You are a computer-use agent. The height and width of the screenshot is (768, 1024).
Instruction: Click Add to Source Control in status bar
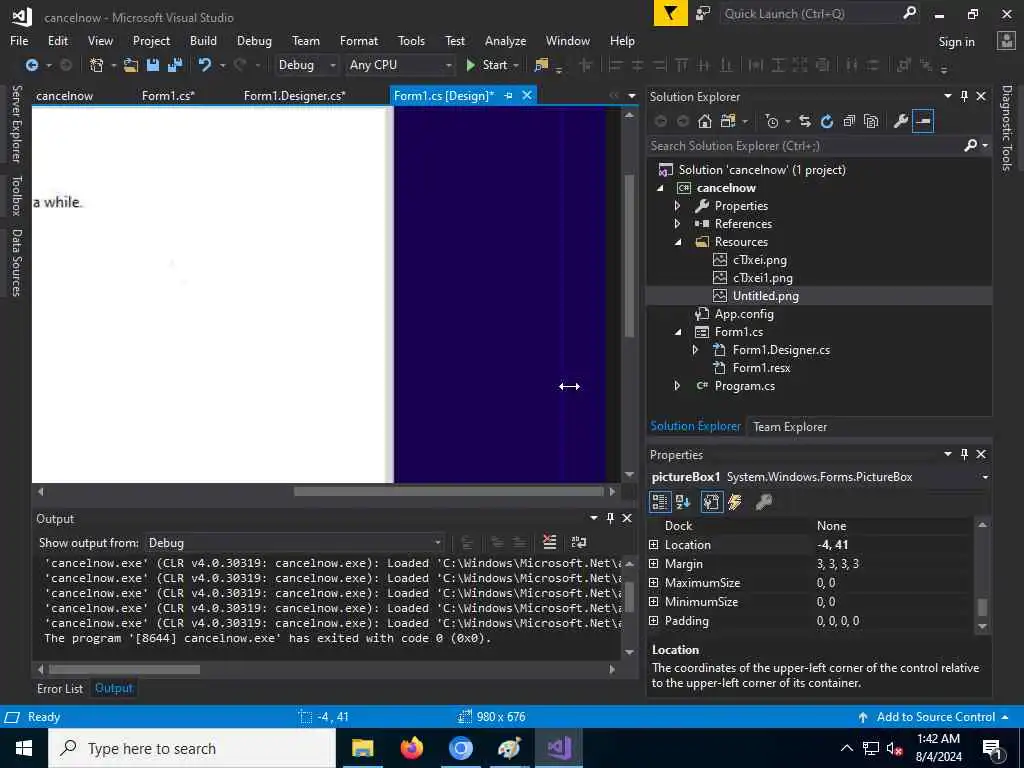point(935,717)
